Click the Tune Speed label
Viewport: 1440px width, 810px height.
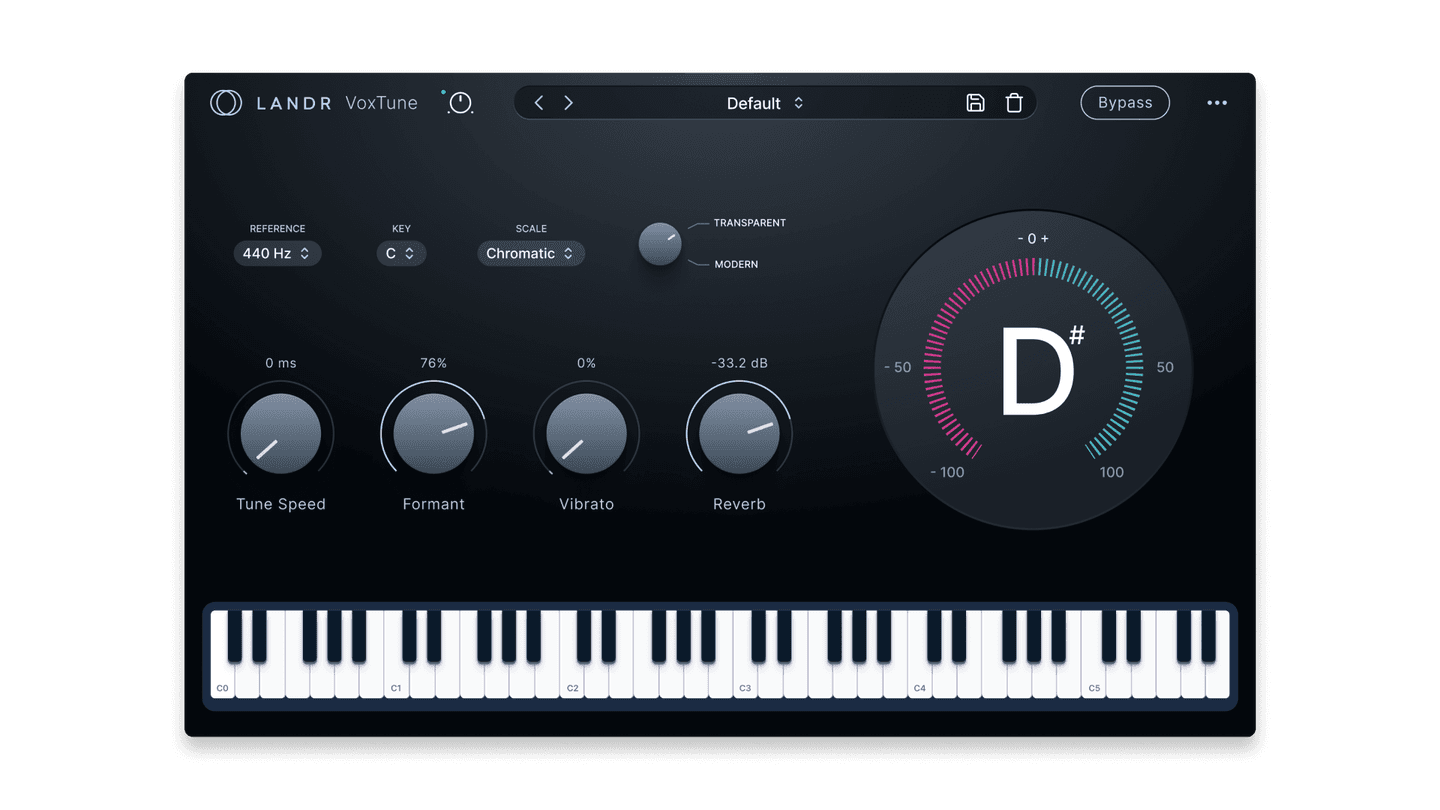[x=280, y=504]
